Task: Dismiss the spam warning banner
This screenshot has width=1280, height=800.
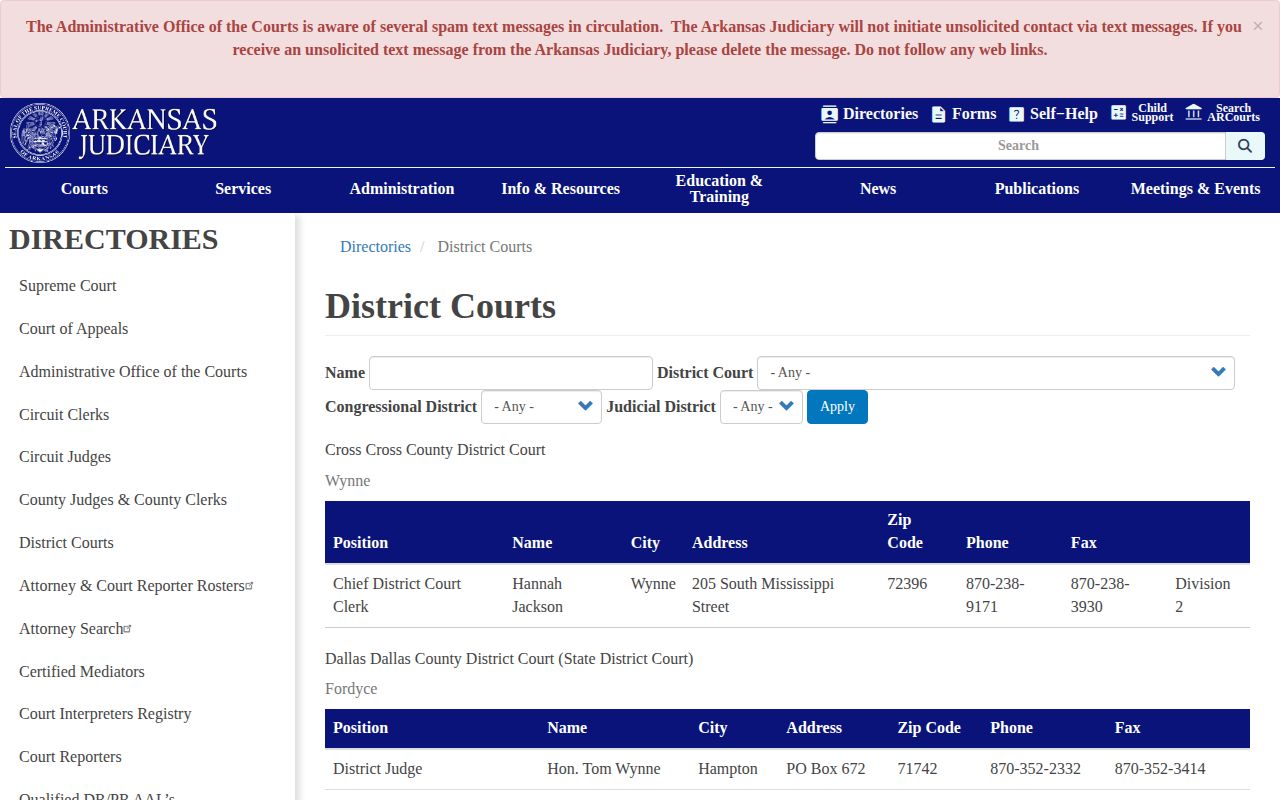Action: coord(1258,26)
